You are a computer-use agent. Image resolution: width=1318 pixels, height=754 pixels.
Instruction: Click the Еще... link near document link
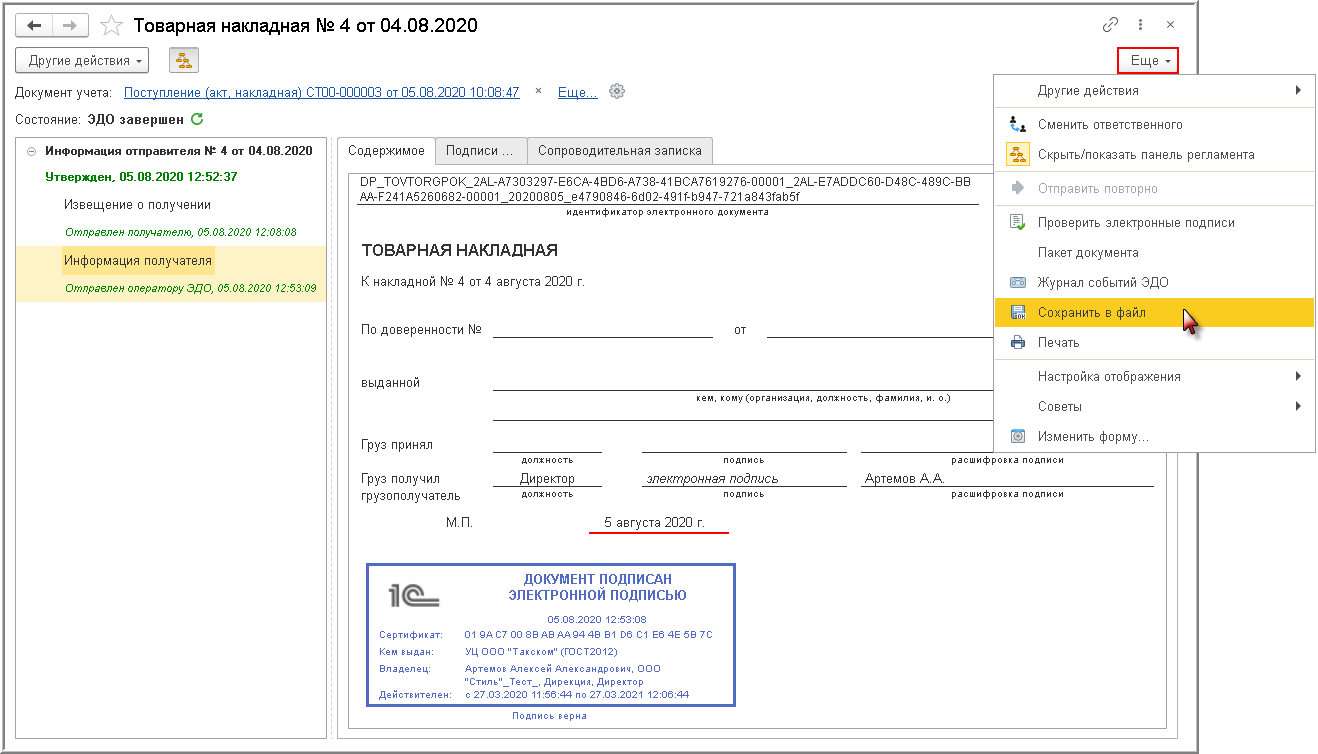pos(578,92)
